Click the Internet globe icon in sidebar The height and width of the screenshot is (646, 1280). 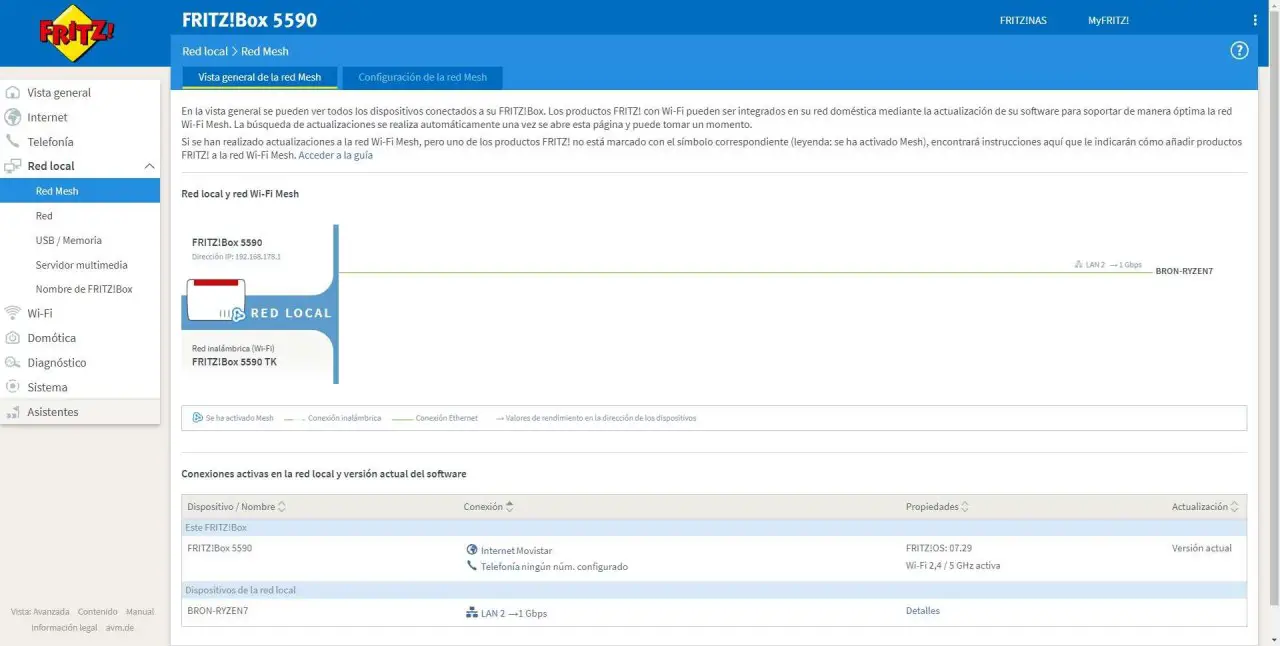pyautogui.click(x=13, y=118)
